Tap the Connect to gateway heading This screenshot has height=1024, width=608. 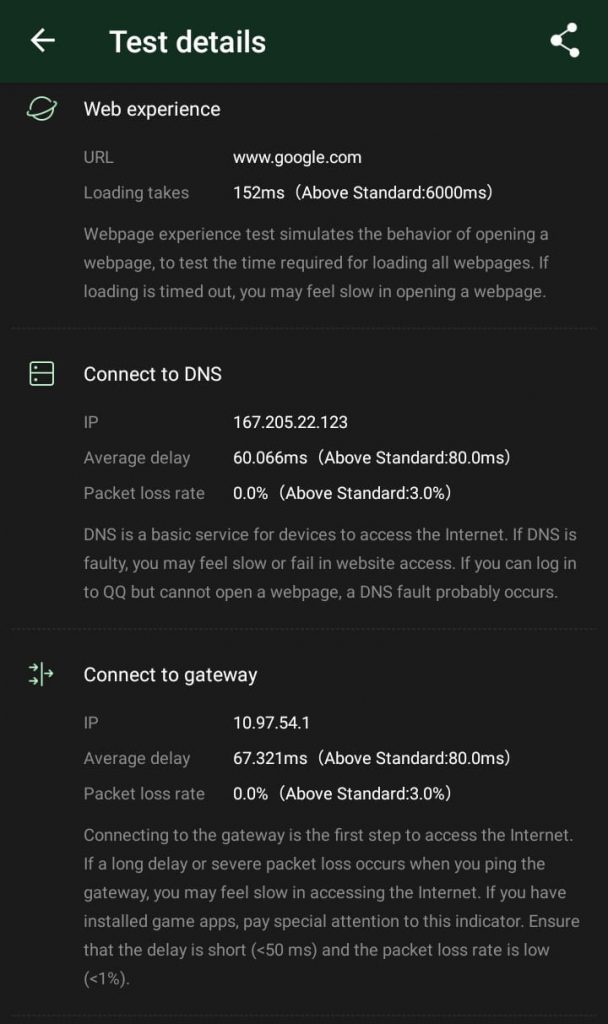click(x=170, y=675)
